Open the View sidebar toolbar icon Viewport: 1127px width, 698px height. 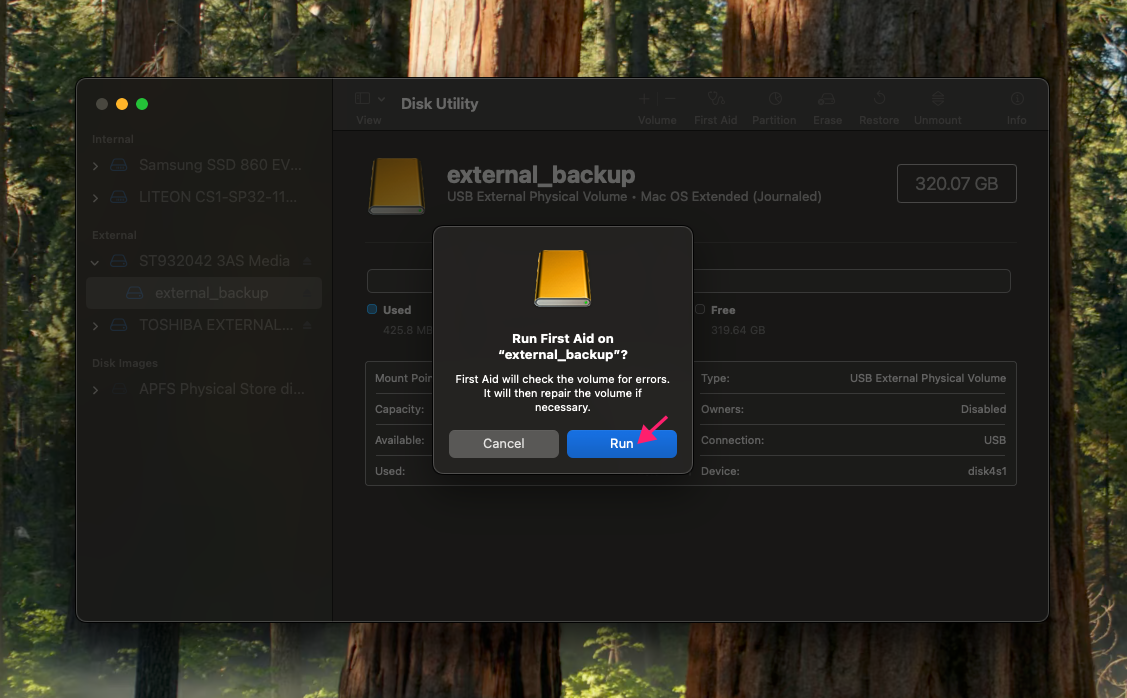pyautogui.click(x=362, y=98)
